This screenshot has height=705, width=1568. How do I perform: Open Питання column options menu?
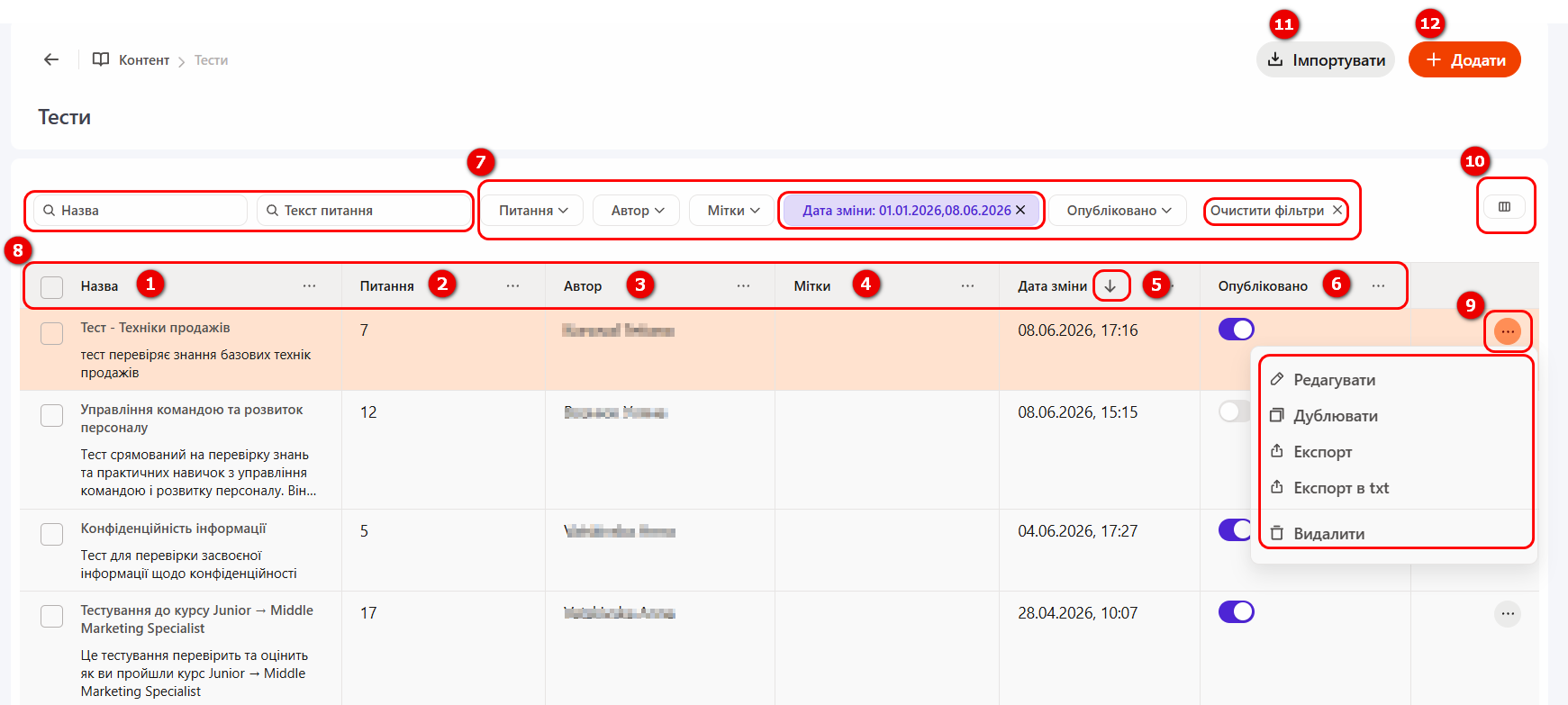point(512,285)
